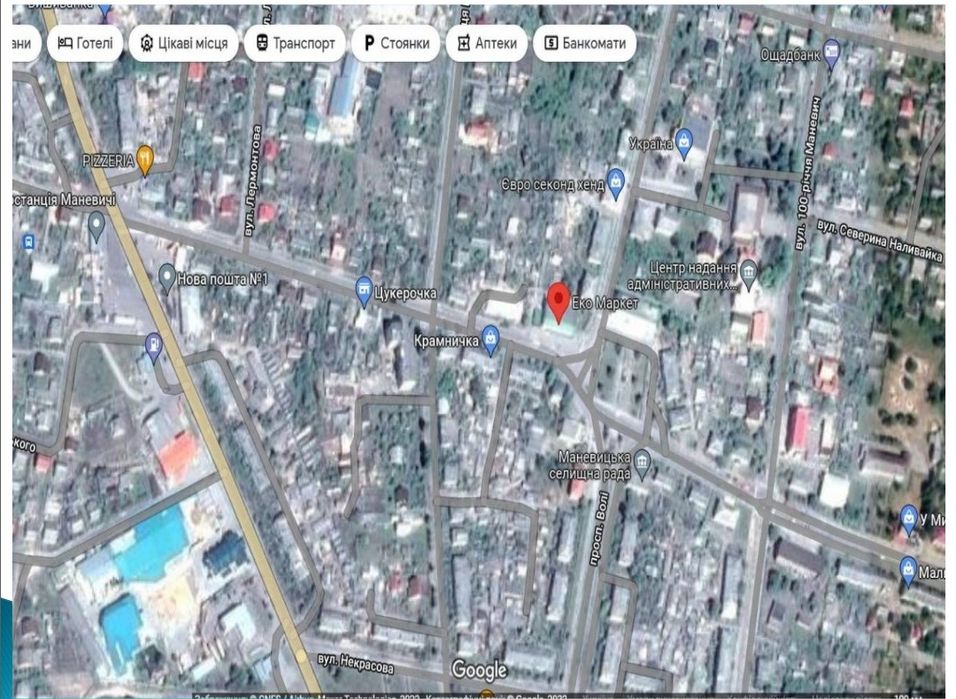Click the Аптеки filter chip
Image resolution: width=956 pixels, height=699 pixels.
point(487,43)
